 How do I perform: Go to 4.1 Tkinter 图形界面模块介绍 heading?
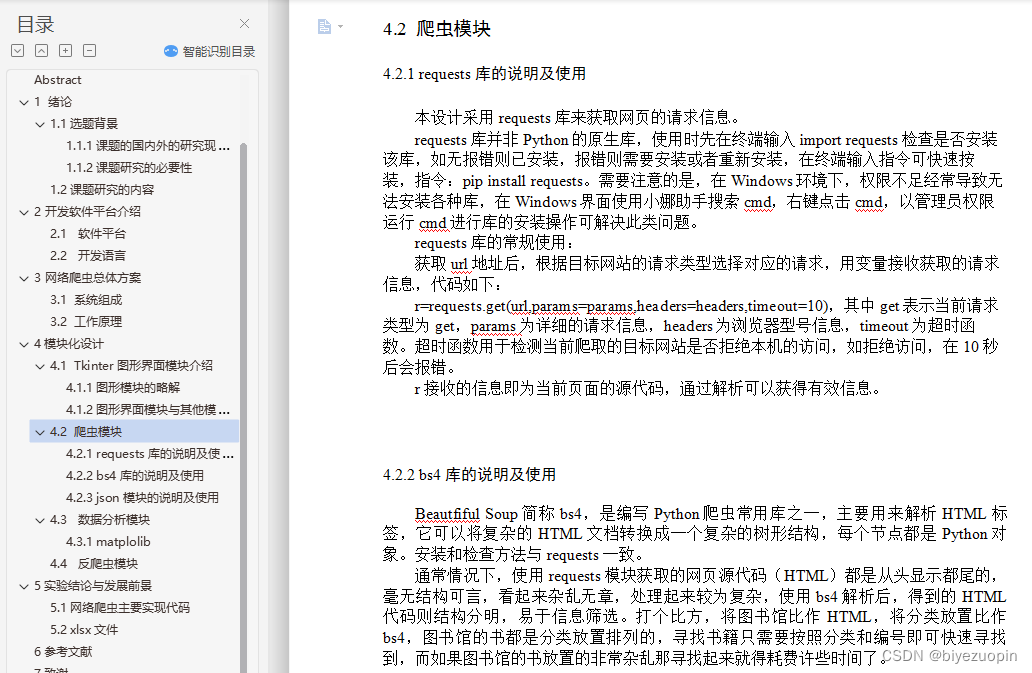(131, 366)
